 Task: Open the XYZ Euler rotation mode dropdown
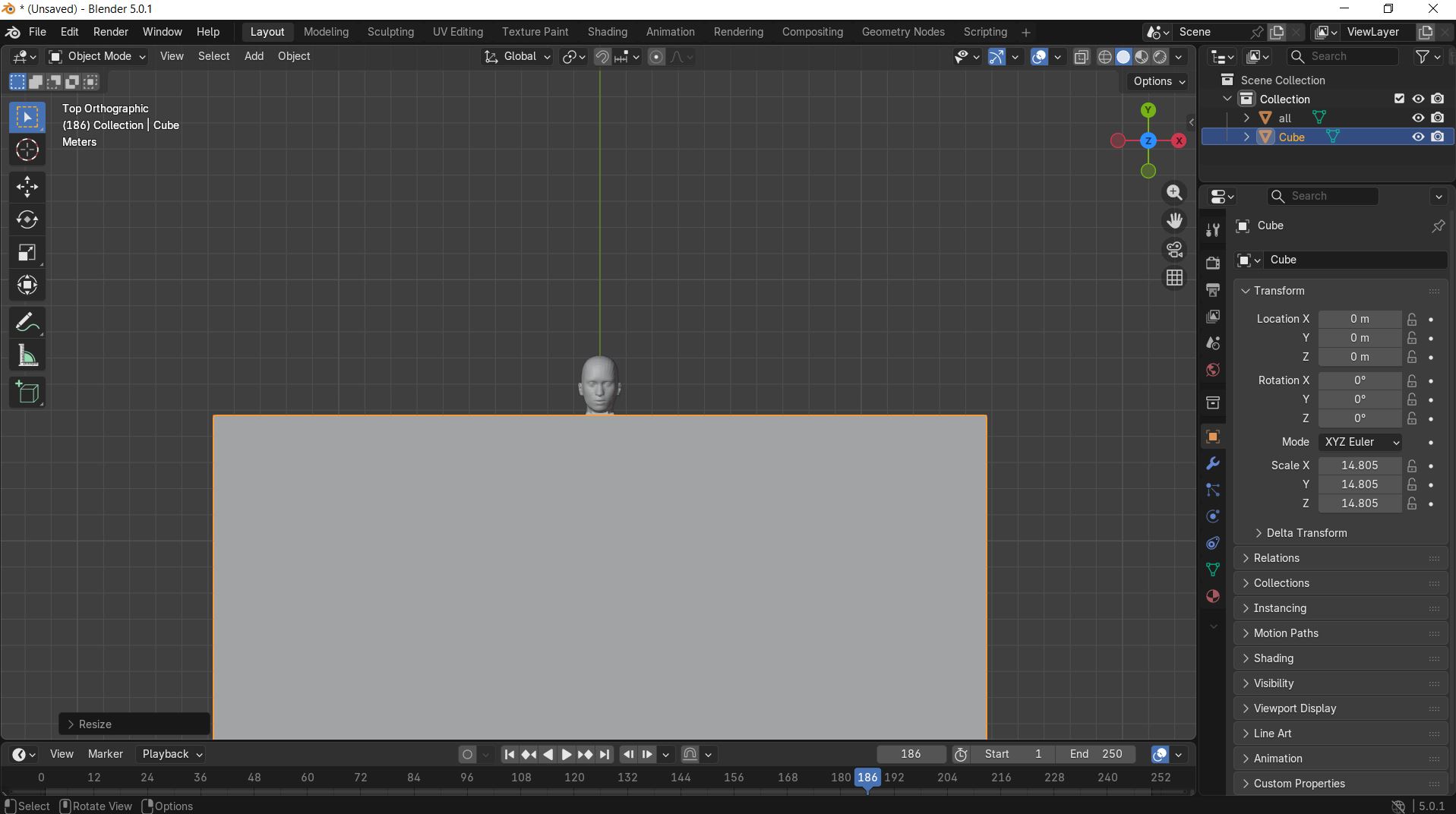tap(1360, 442)
